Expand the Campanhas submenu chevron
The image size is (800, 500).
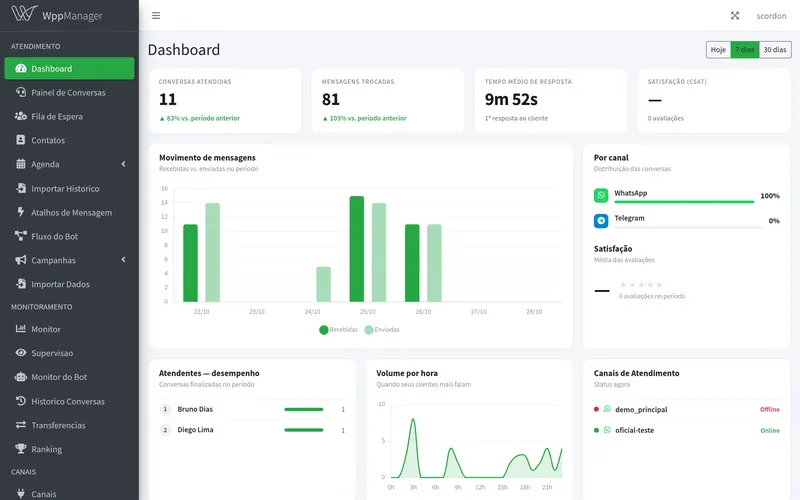(x=123, y=260)
